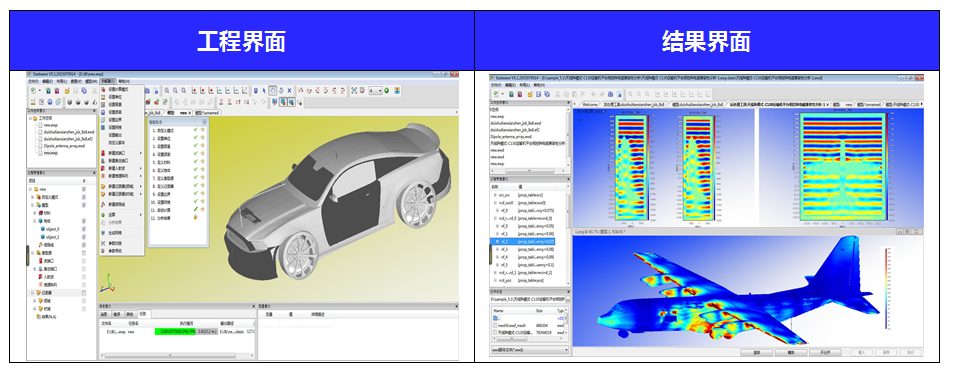Click the rightmost button at bottom of results window
The height and width of the screenshot is (372, 953).
(911, 353)
